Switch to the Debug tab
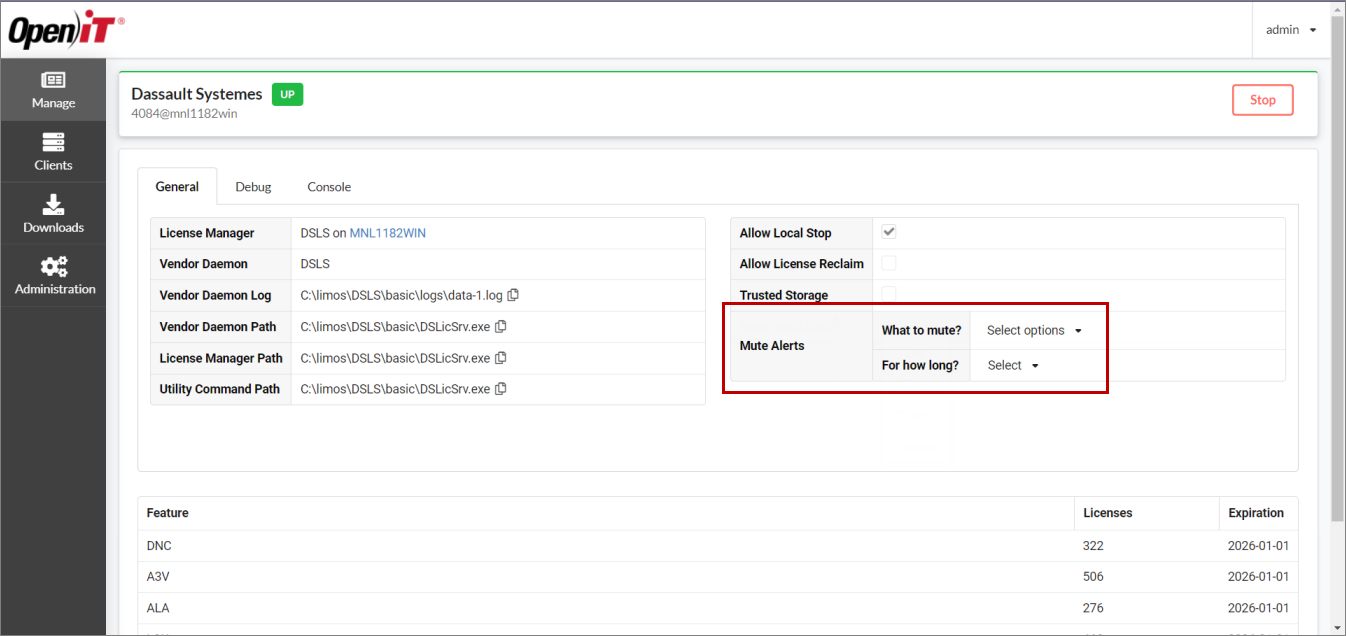This screenshot has height=636, width=1346. [x=253, y=187]
